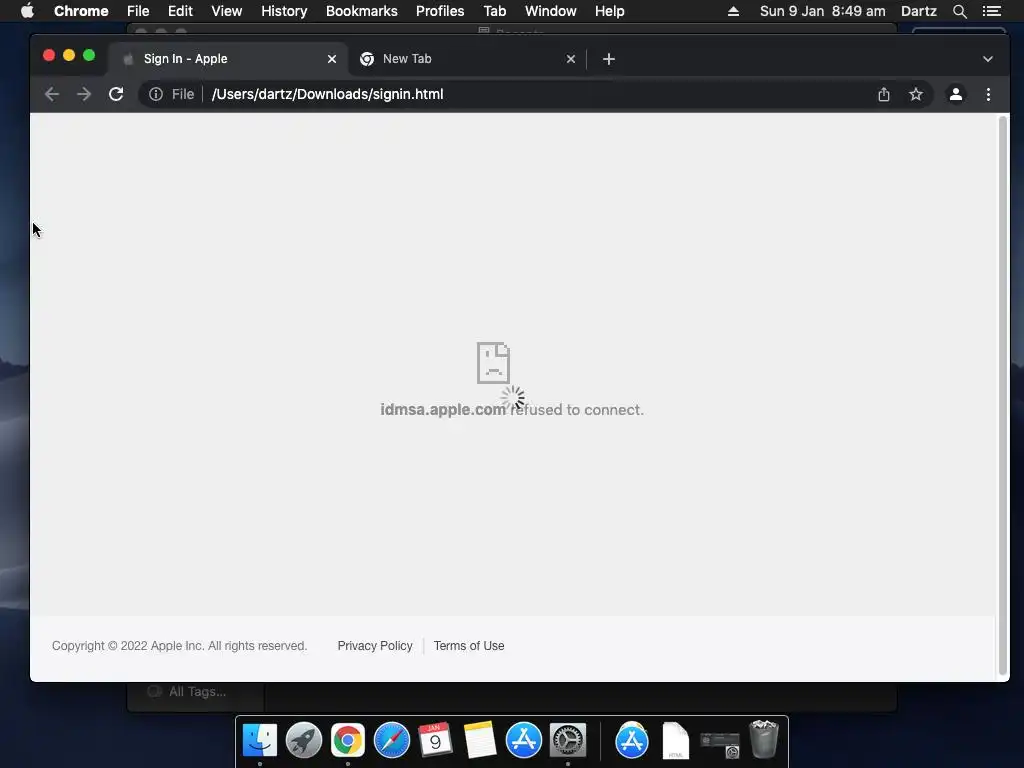
Task: Open the Bookmarks menu
Action: pos(362,11)
